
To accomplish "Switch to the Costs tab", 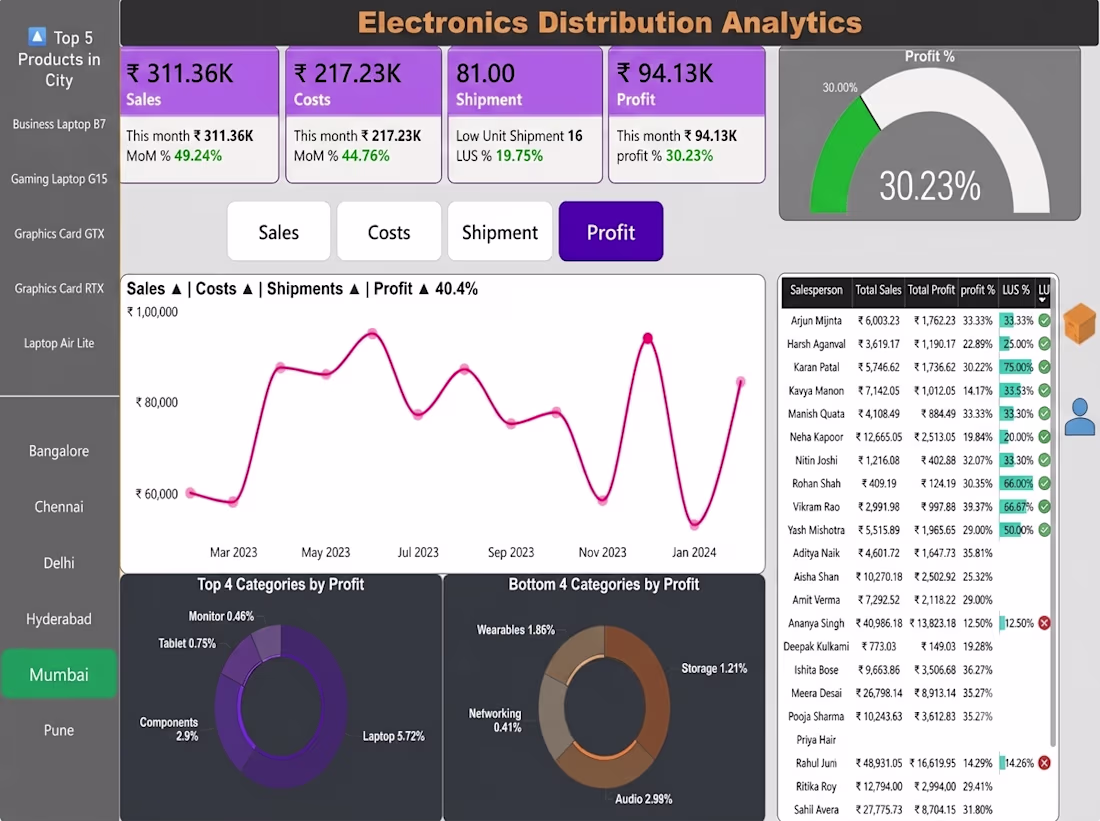I will point(389,232).
